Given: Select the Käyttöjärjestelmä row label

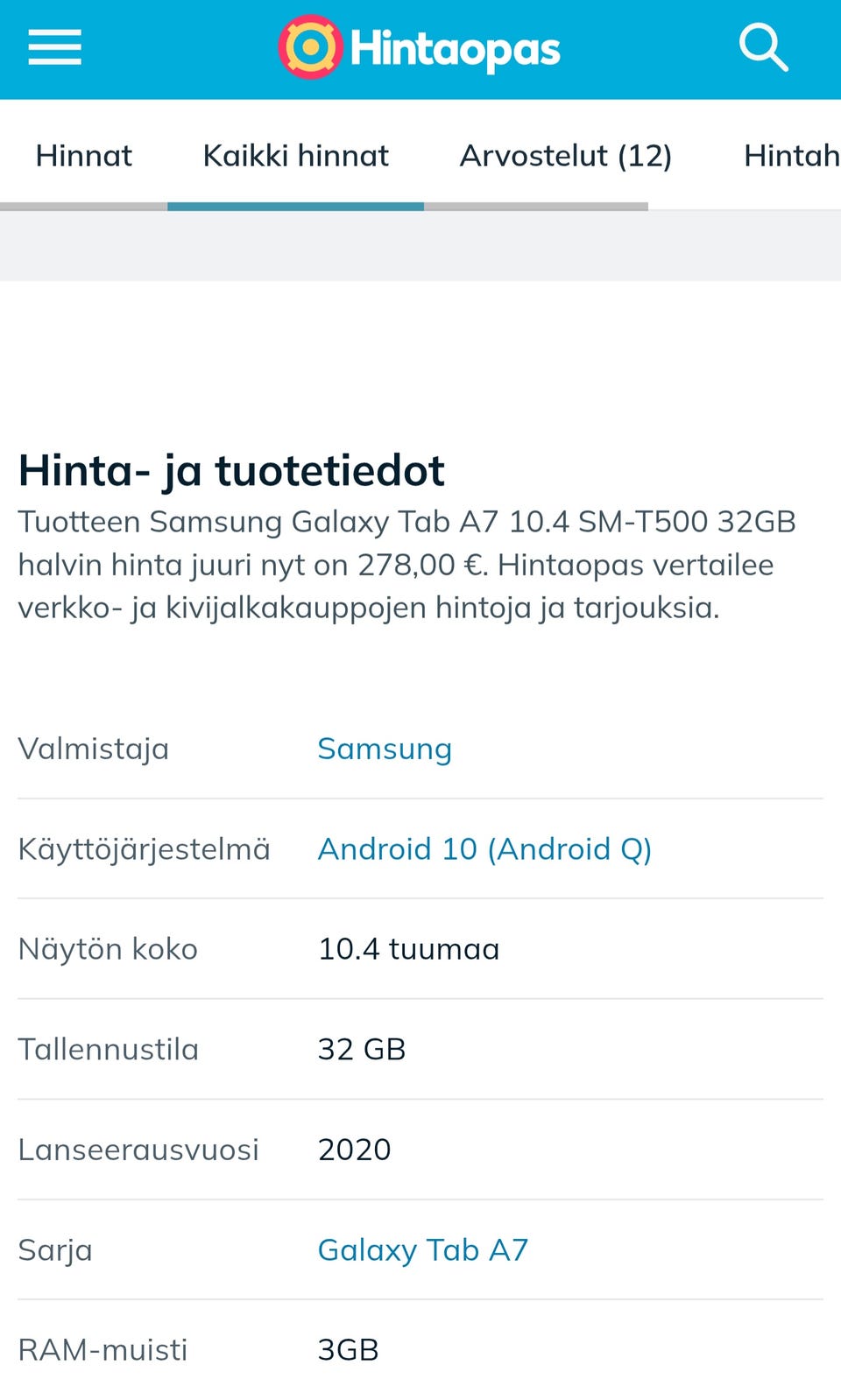Looking at the screenshot, I should 145,848.
